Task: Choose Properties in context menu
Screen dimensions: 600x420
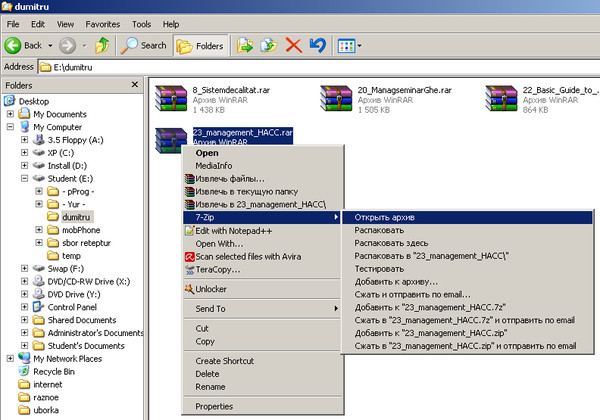Action: tap(262, 406)
